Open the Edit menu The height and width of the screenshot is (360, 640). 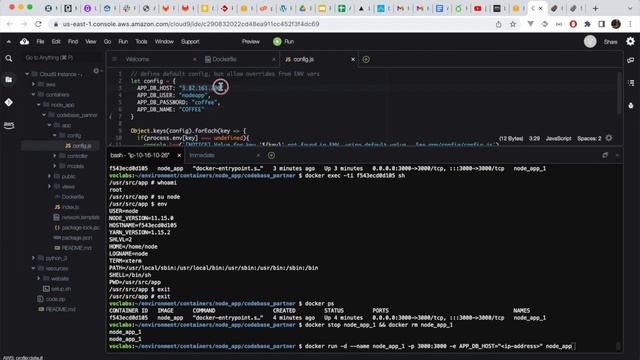(56, 42)
